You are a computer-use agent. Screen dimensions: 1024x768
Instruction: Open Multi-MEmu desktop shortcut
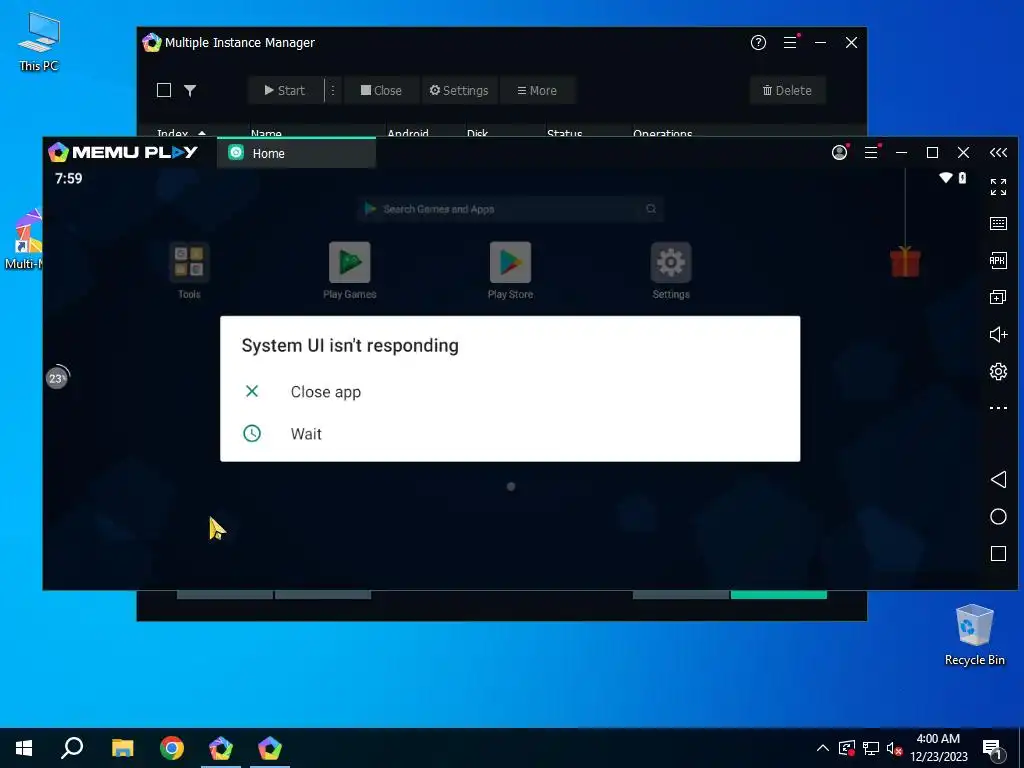(x=23, y=240)
